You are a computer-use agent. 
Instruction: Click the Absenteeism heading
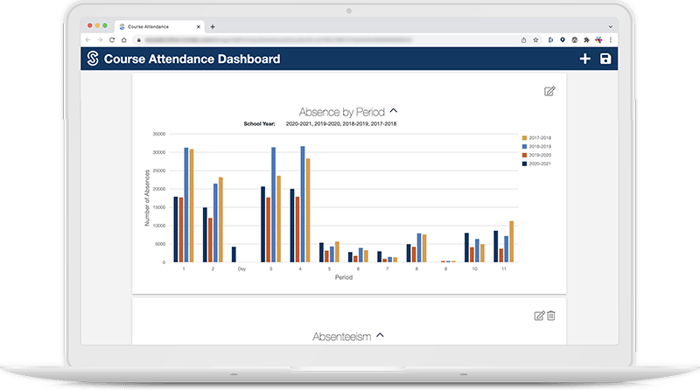point(342,336)
